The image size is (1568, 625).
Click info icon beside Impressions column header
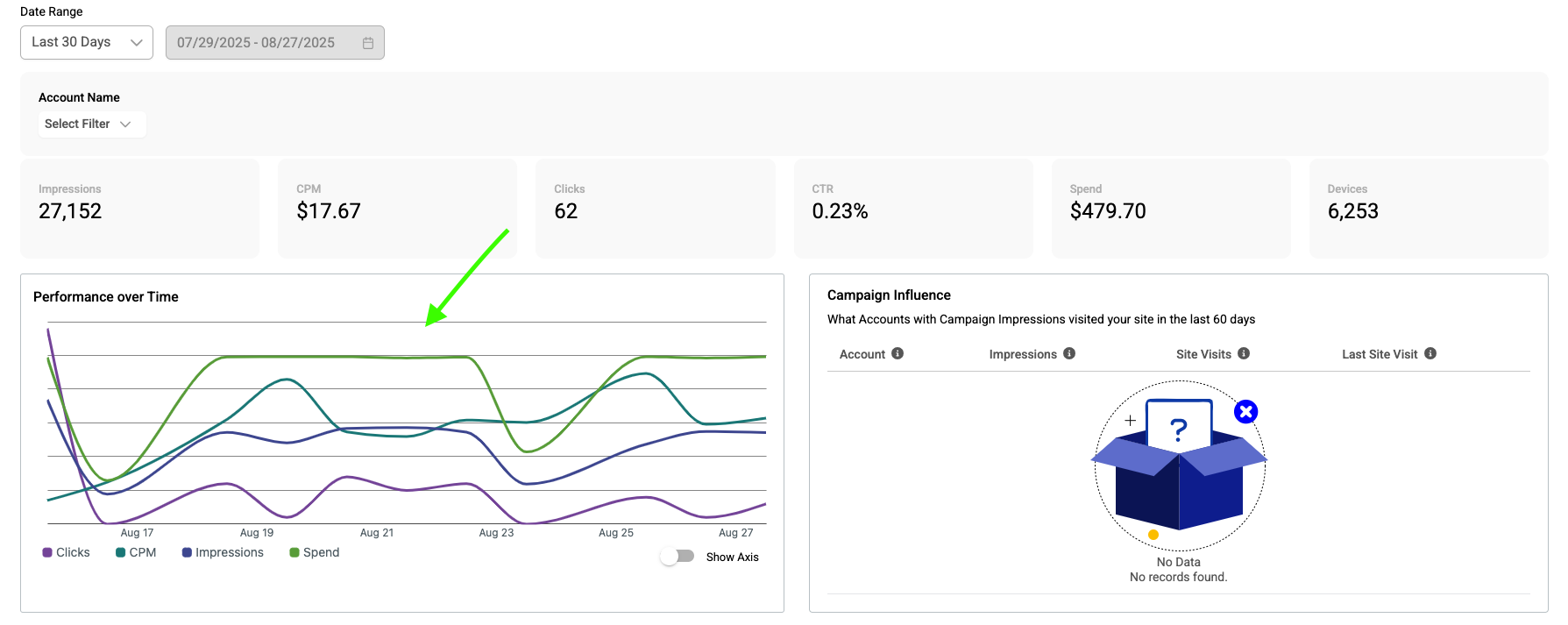1069,353
